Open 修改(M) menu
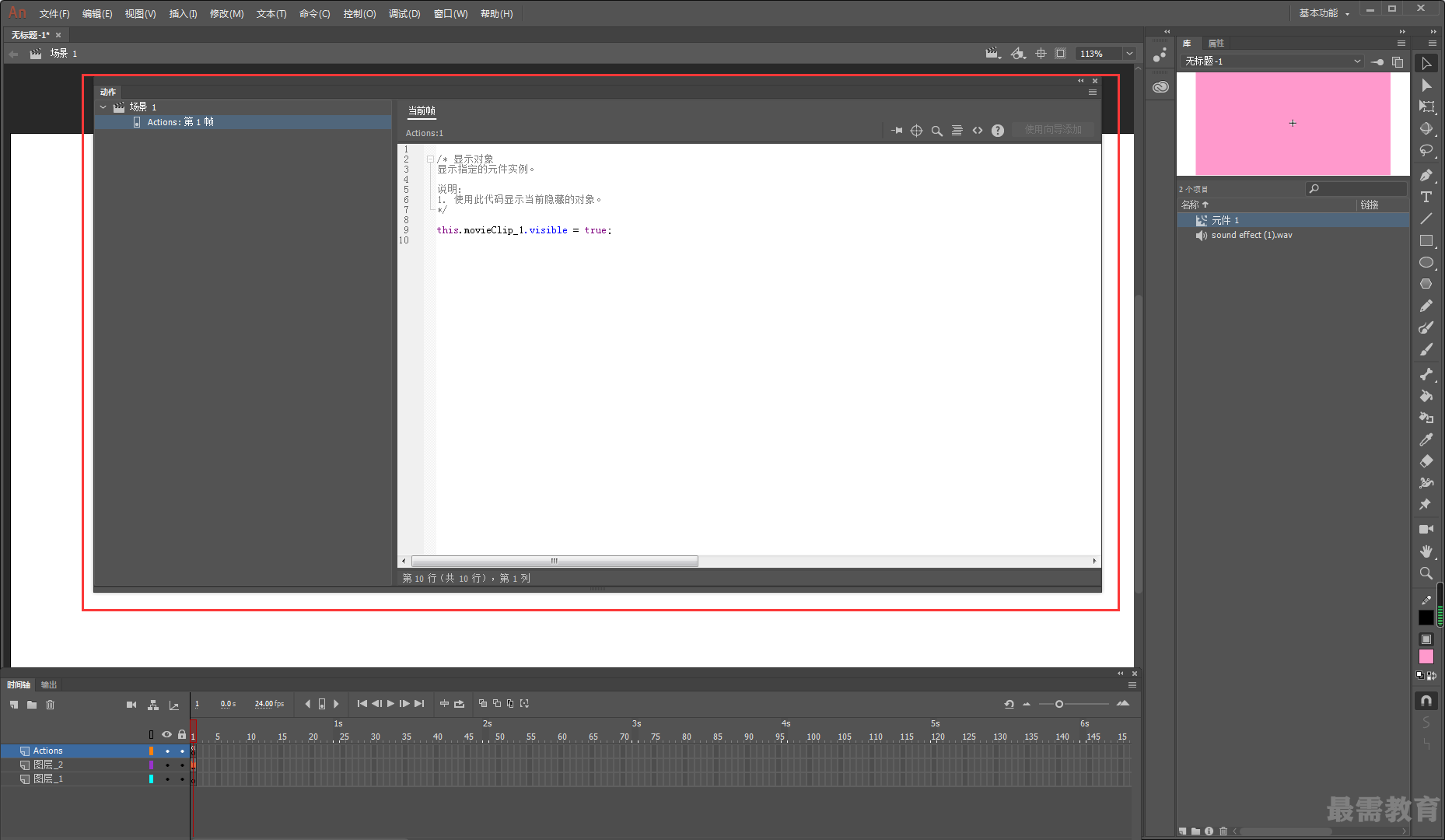This screenshot has height=840, width=1445. point(226,14)
